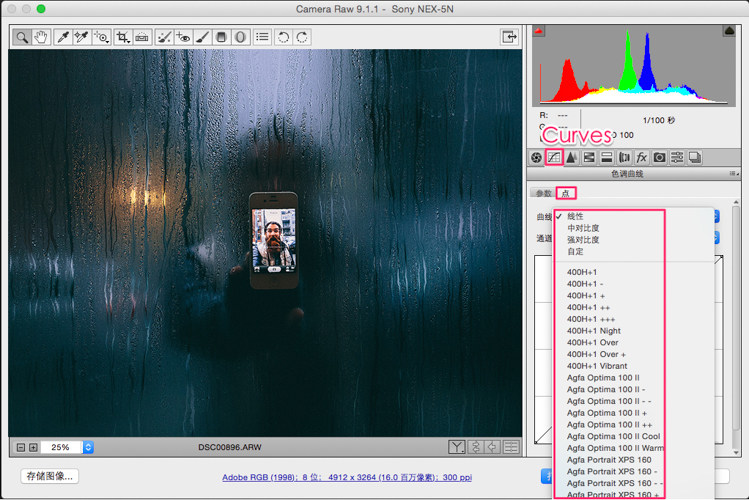Open the HSL / Grayscale panel icon
The height and width of the screenshot is (500, 749).
(589, 158)
